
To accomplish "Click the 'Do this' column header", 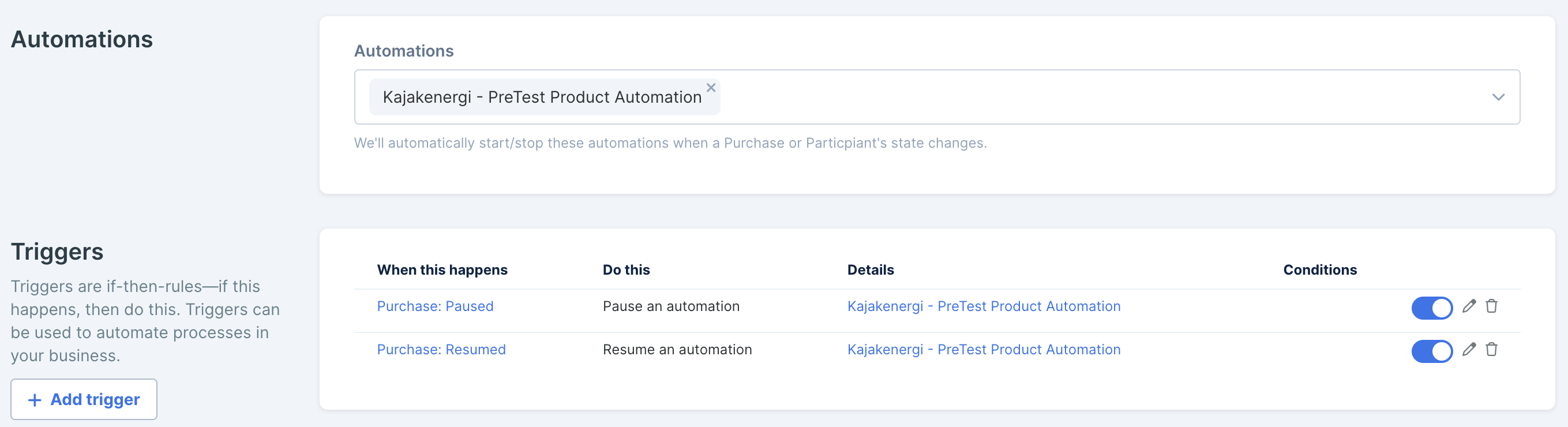I will point(626,270).
